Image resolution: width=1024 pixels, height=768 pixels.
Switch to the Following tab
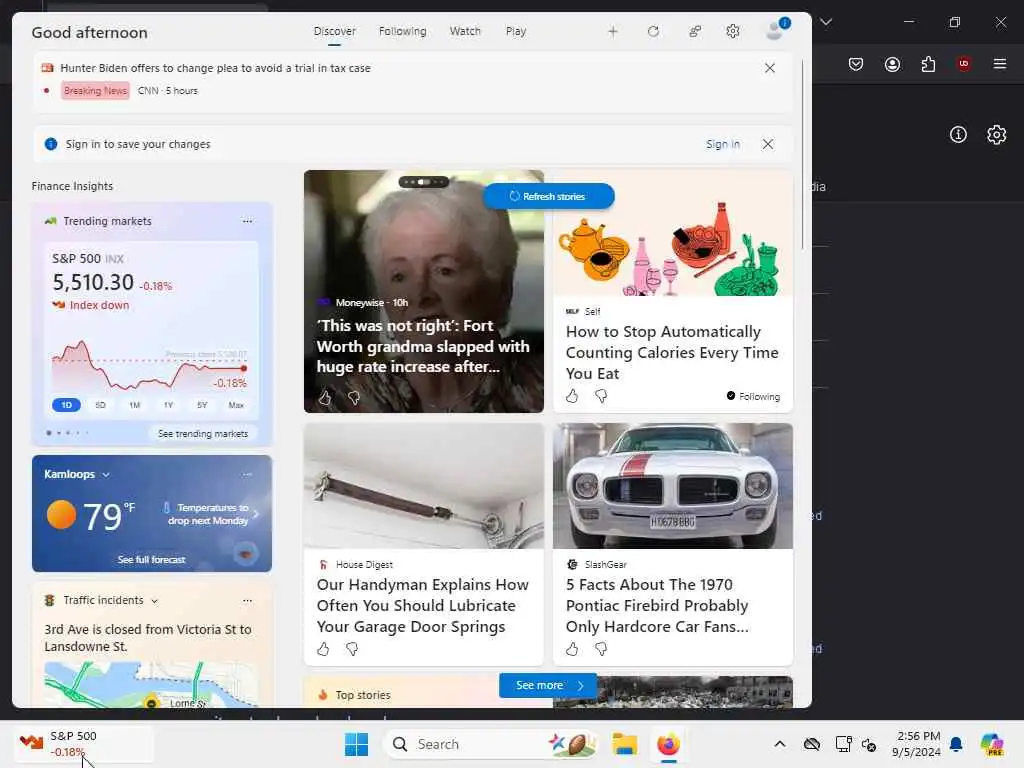click(402, 31)
